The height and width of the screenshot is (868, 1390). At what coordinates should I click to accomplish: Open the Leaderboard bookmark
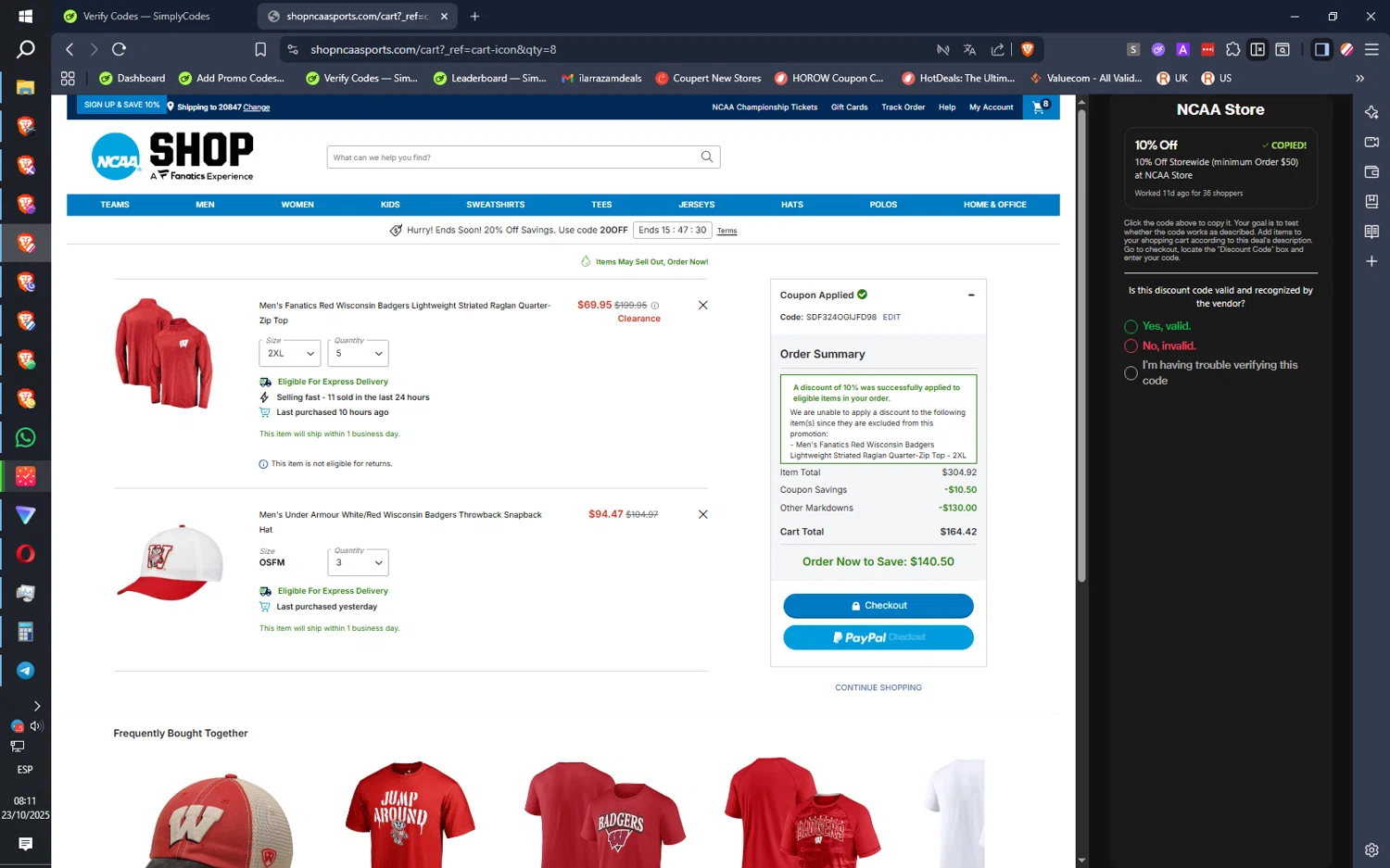click(x=490, y=78)
